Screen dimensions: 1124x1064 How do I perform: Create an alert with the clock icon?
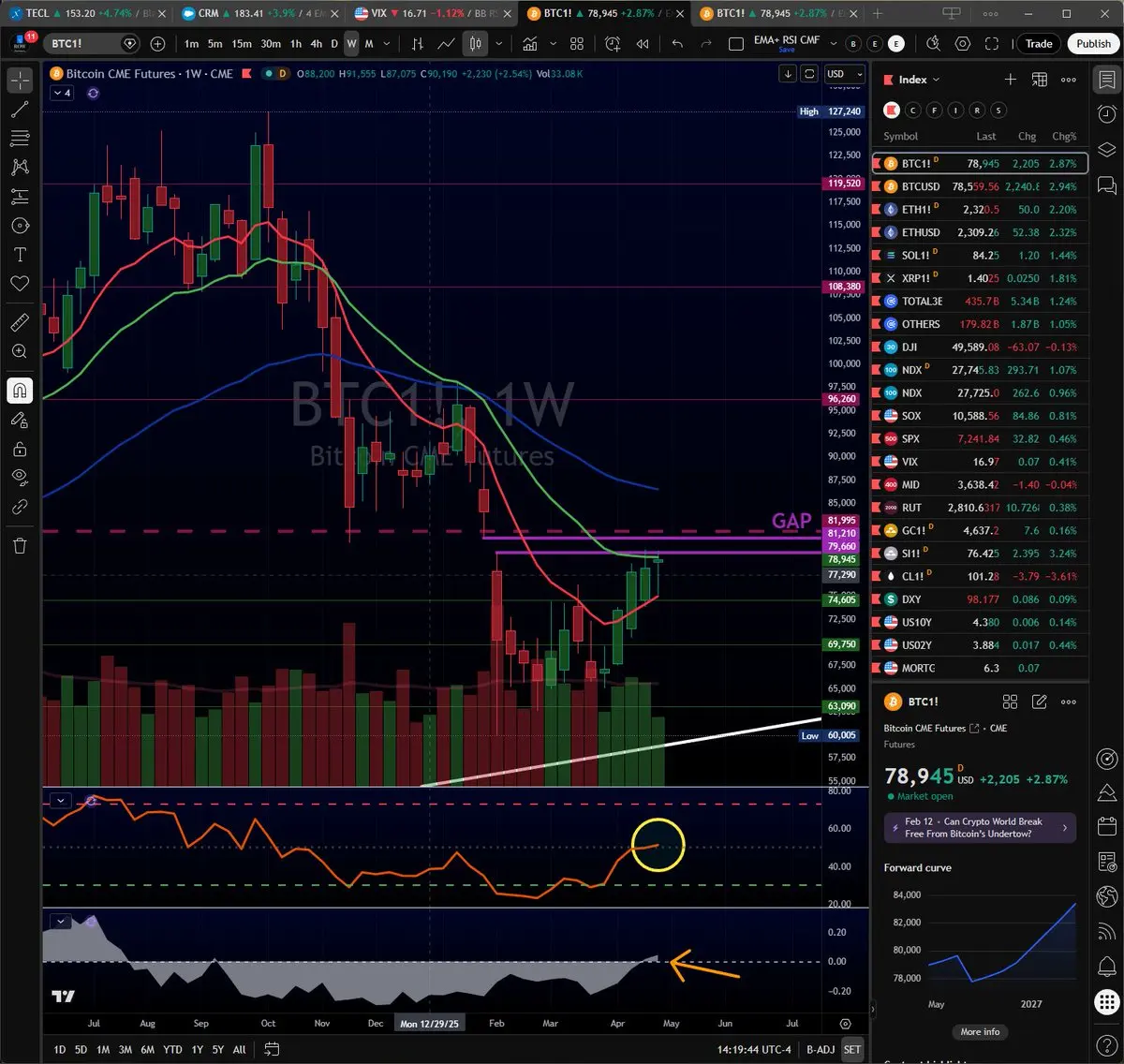(613, 44)
